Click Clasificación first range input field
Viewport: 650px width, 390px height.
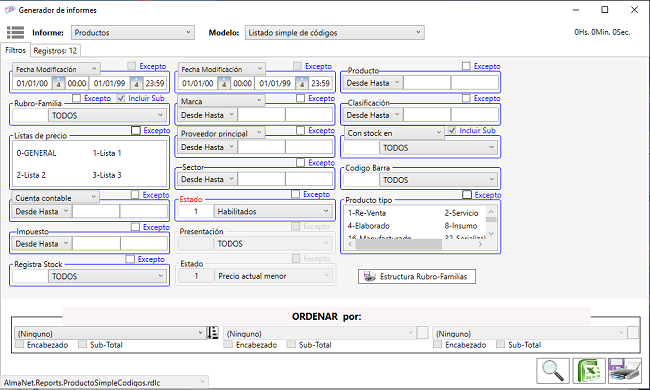click(x=427, y=115)
